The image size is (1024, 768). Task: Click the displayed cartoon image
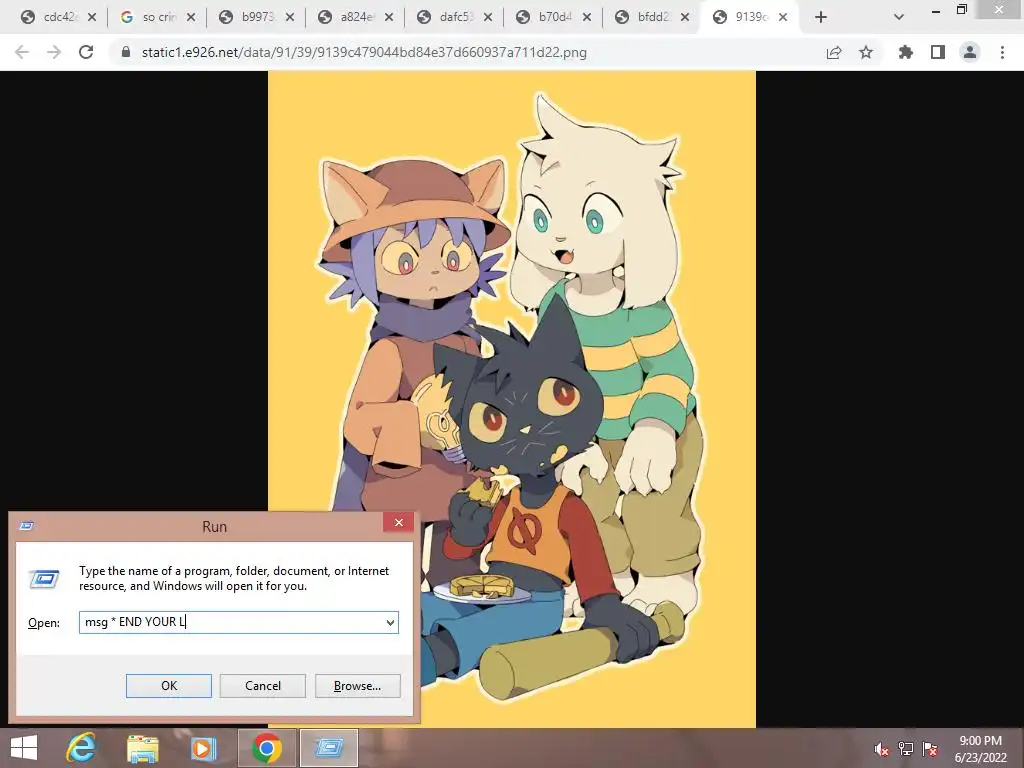click(511, 398)
